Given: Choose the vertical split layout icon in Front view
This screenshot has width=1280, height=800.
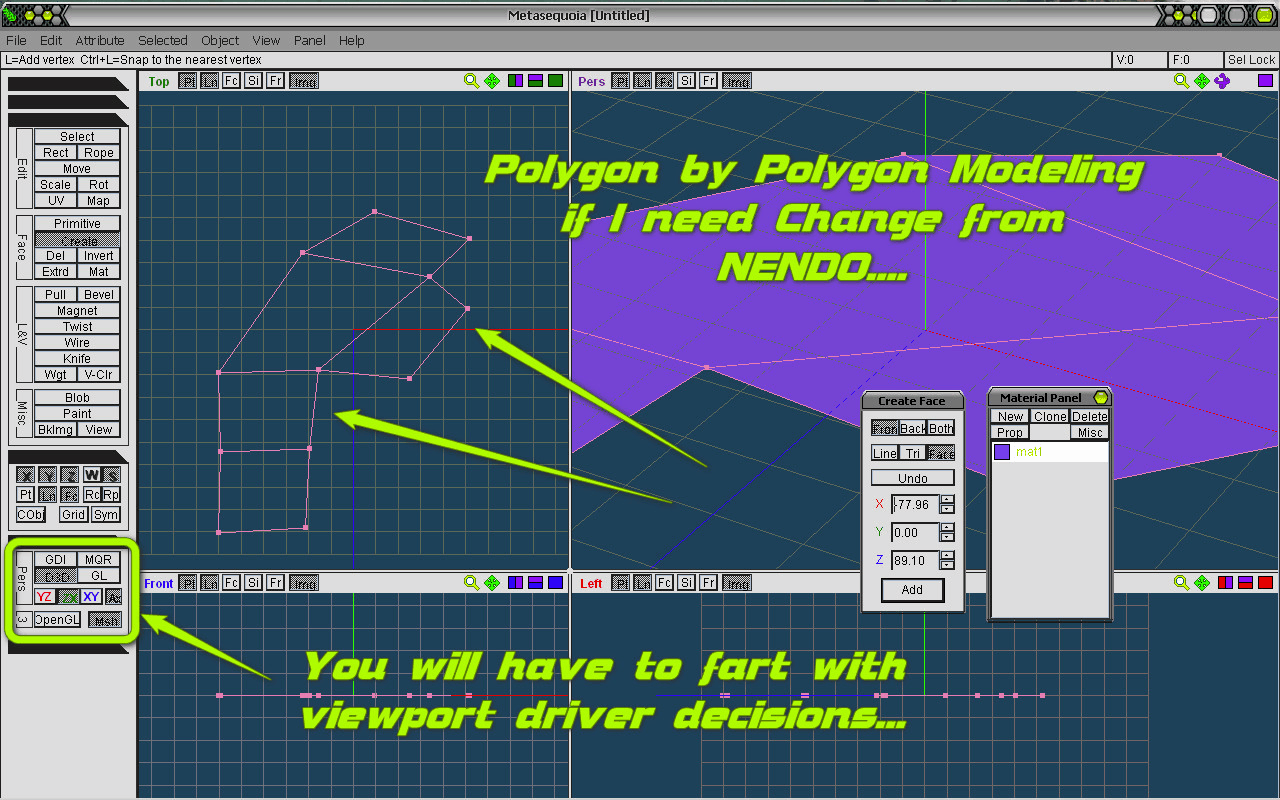Looking at the screenshot, I should click(x=516, y=582).
